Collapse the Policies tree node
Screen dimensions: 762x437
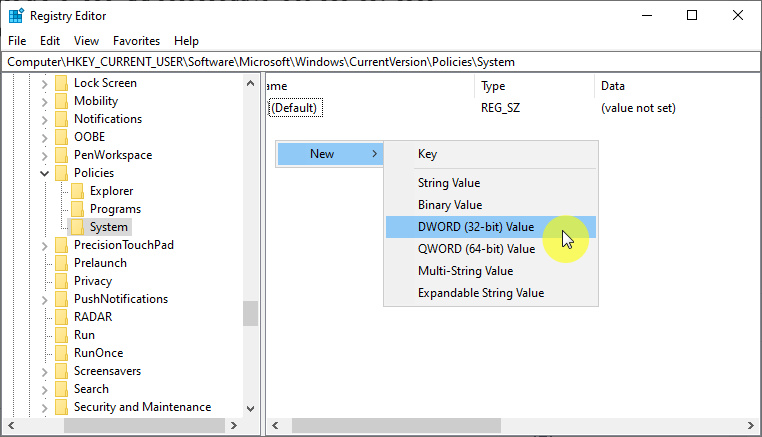pos(45,173)
